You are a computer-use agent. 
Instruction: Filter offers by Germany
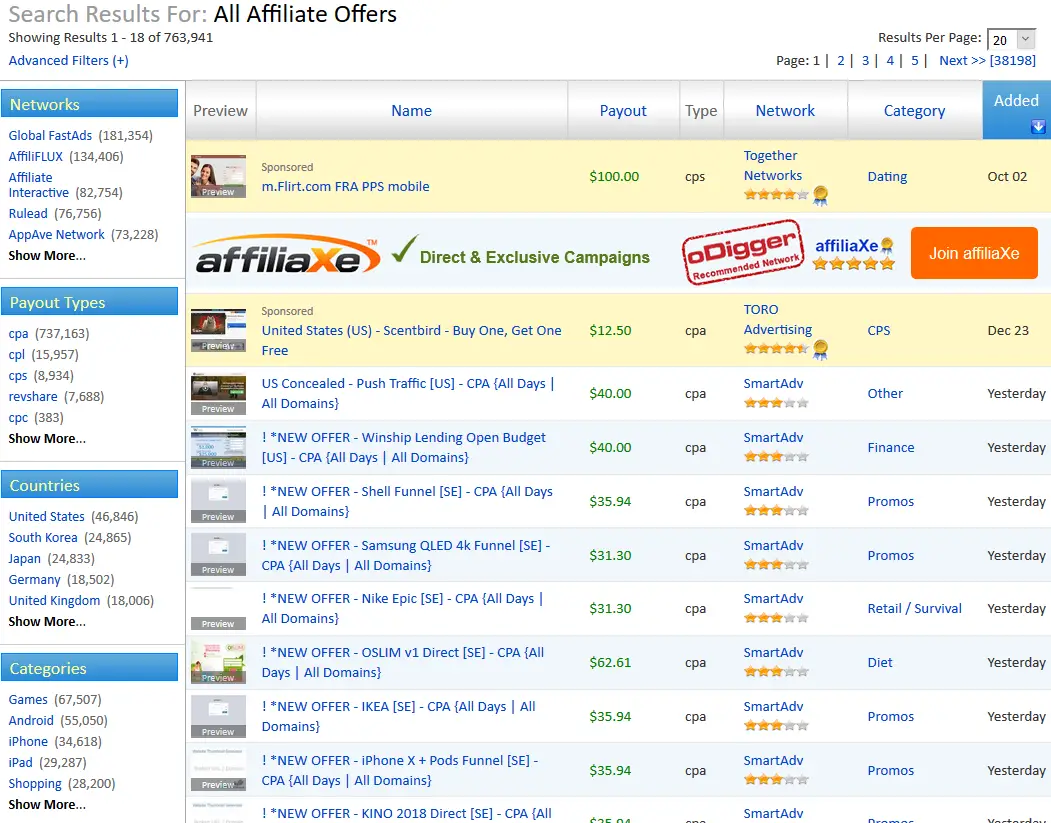click(x=34, y=580)
